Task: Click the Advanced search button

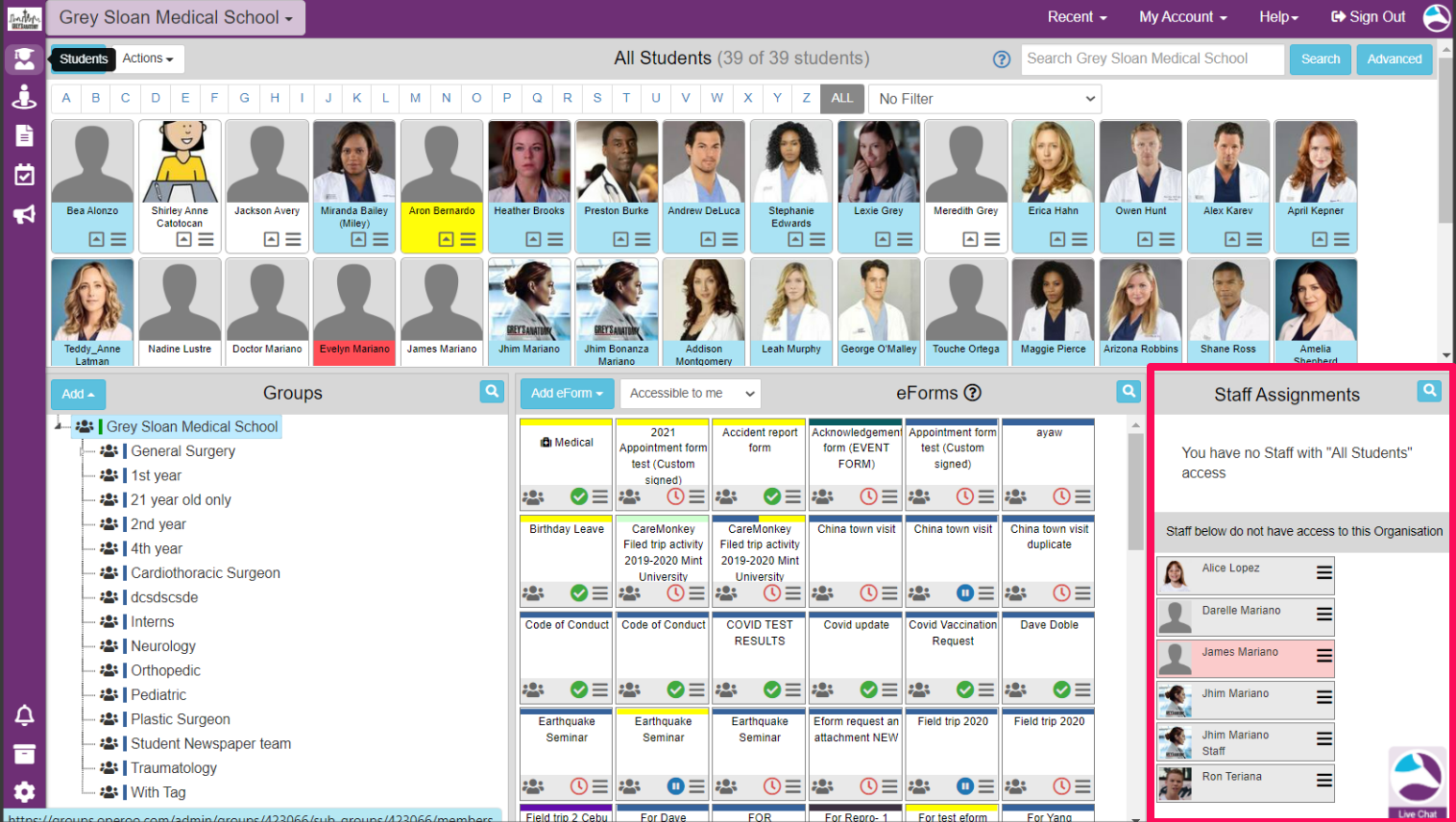Action: pyautogui.click(x=1395, y=60)
